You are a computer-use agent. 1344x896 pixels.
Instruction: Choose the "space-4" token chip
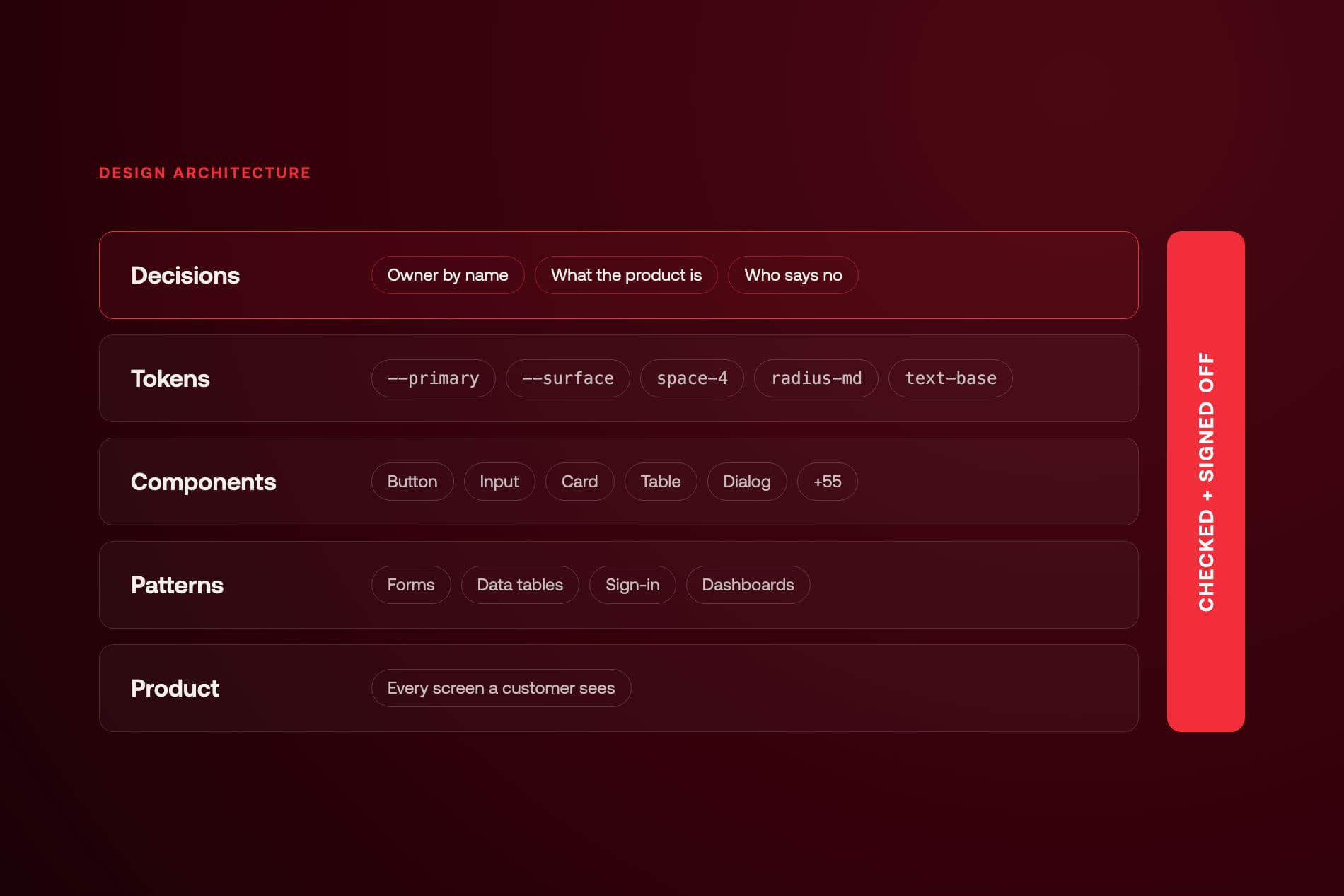[692, 378]
